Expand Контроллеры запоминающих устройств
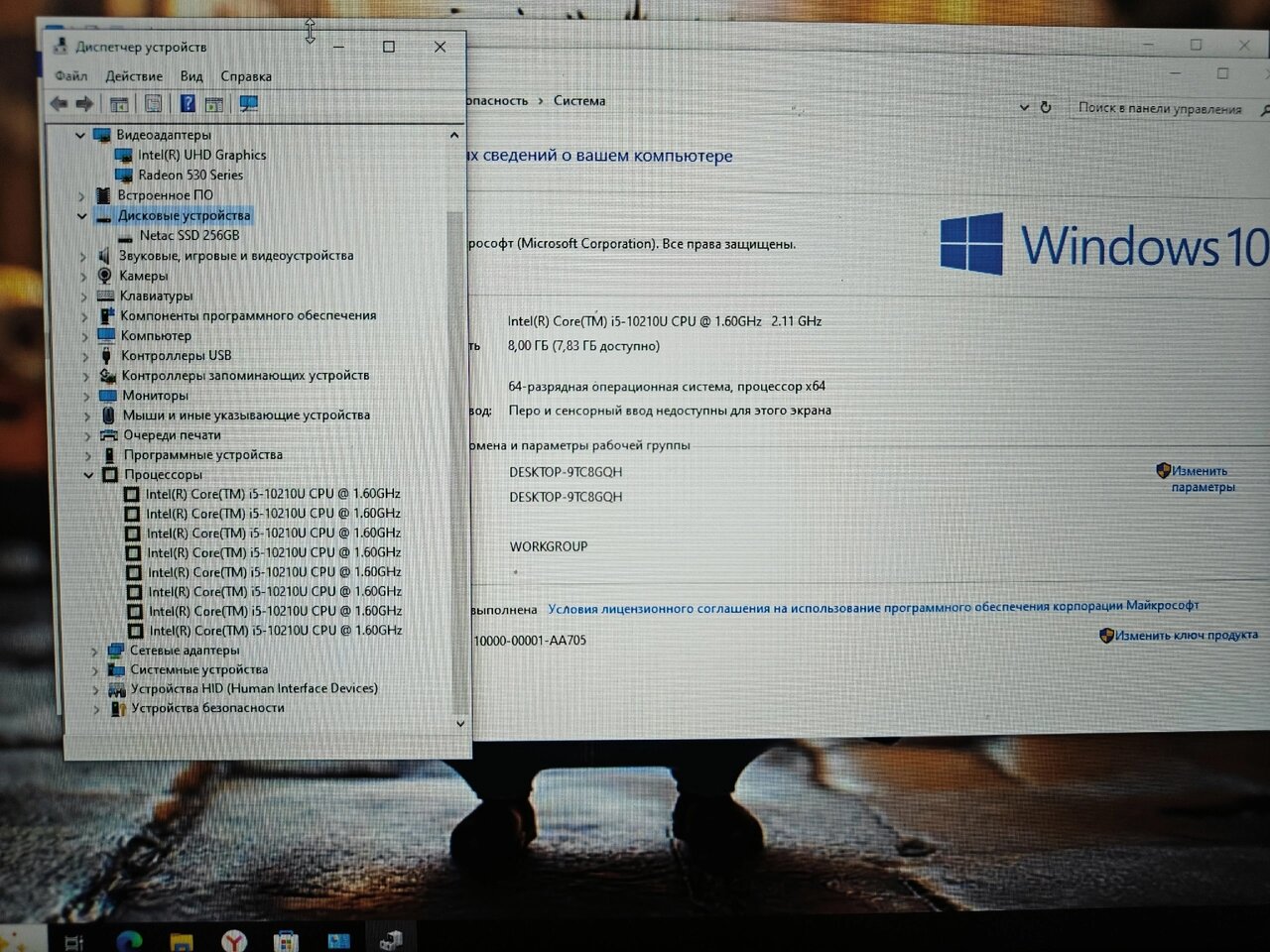The height and width of the screenshot is (952, 1270). [x=85, y=376]
